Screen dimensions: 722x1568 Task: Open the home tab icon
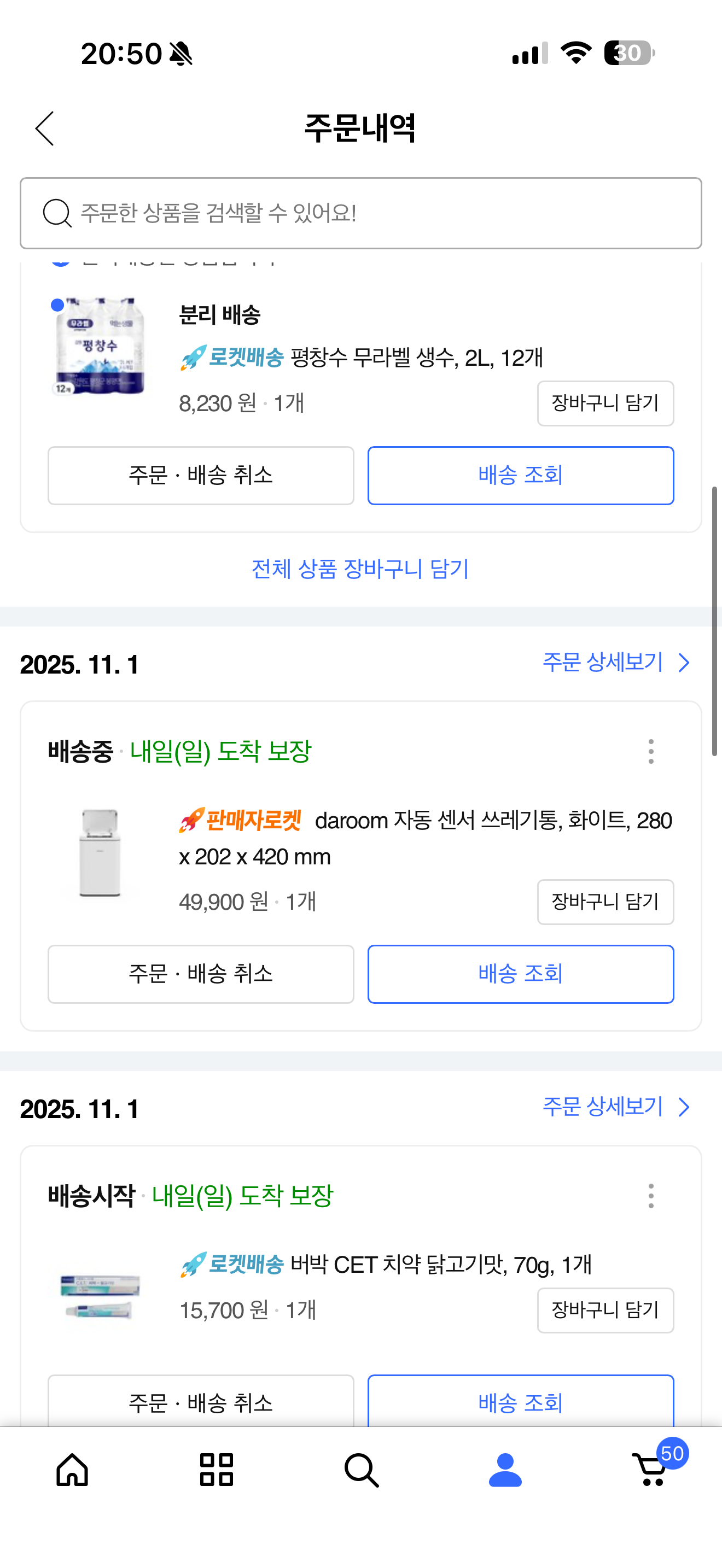coord(72,1470)
